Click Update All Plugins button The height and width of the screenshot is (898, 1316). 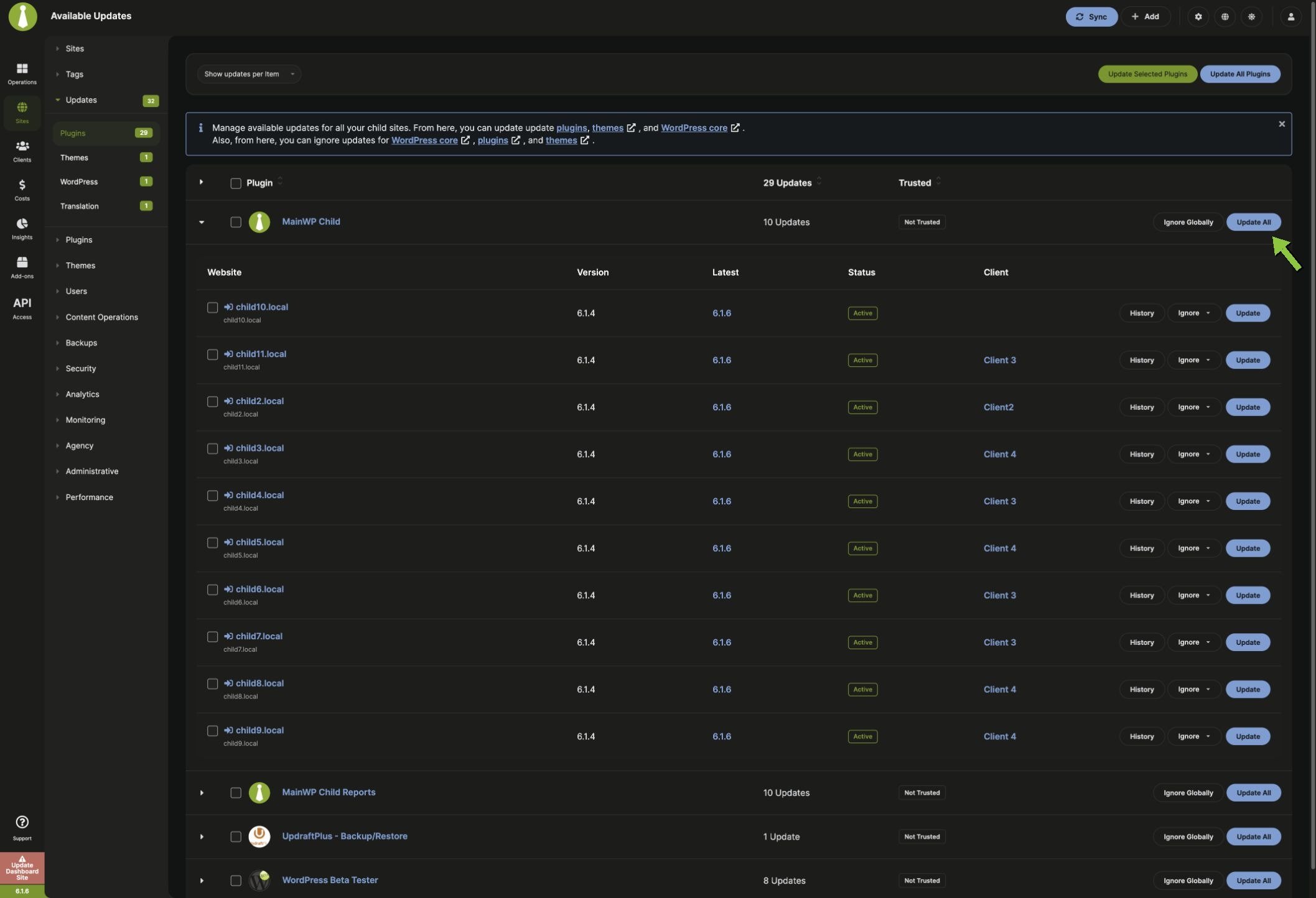coord(1240,74)
